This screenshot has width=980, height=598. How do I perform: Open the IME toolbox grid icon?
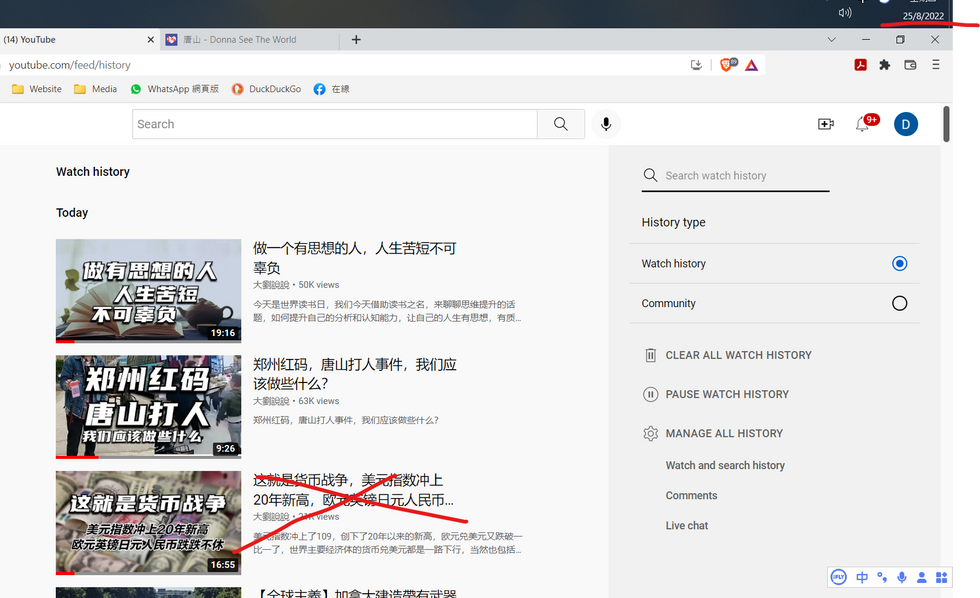pos(941,577)
